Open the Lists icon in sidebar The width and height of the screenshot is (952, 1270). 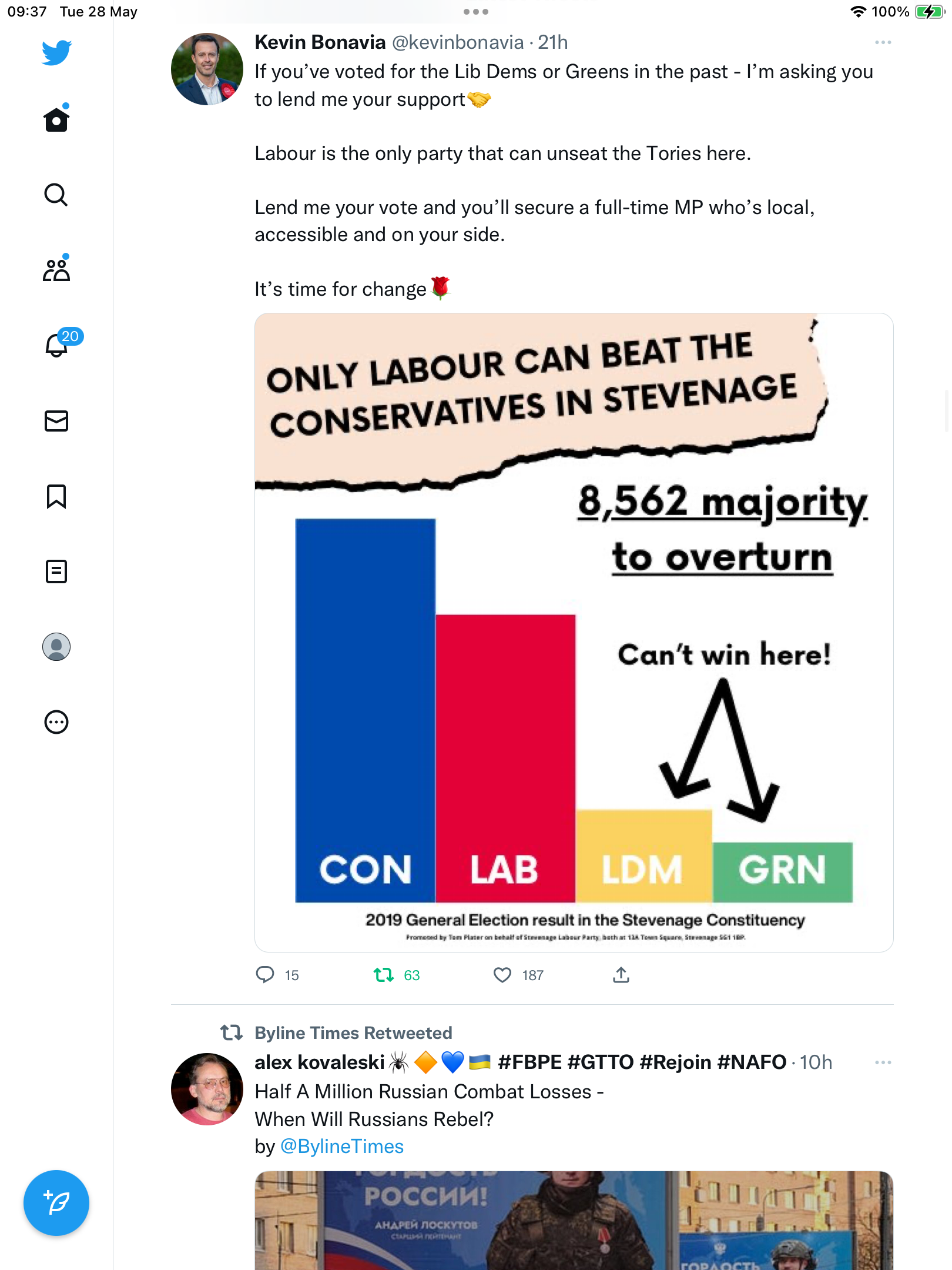tap(56, 571)
